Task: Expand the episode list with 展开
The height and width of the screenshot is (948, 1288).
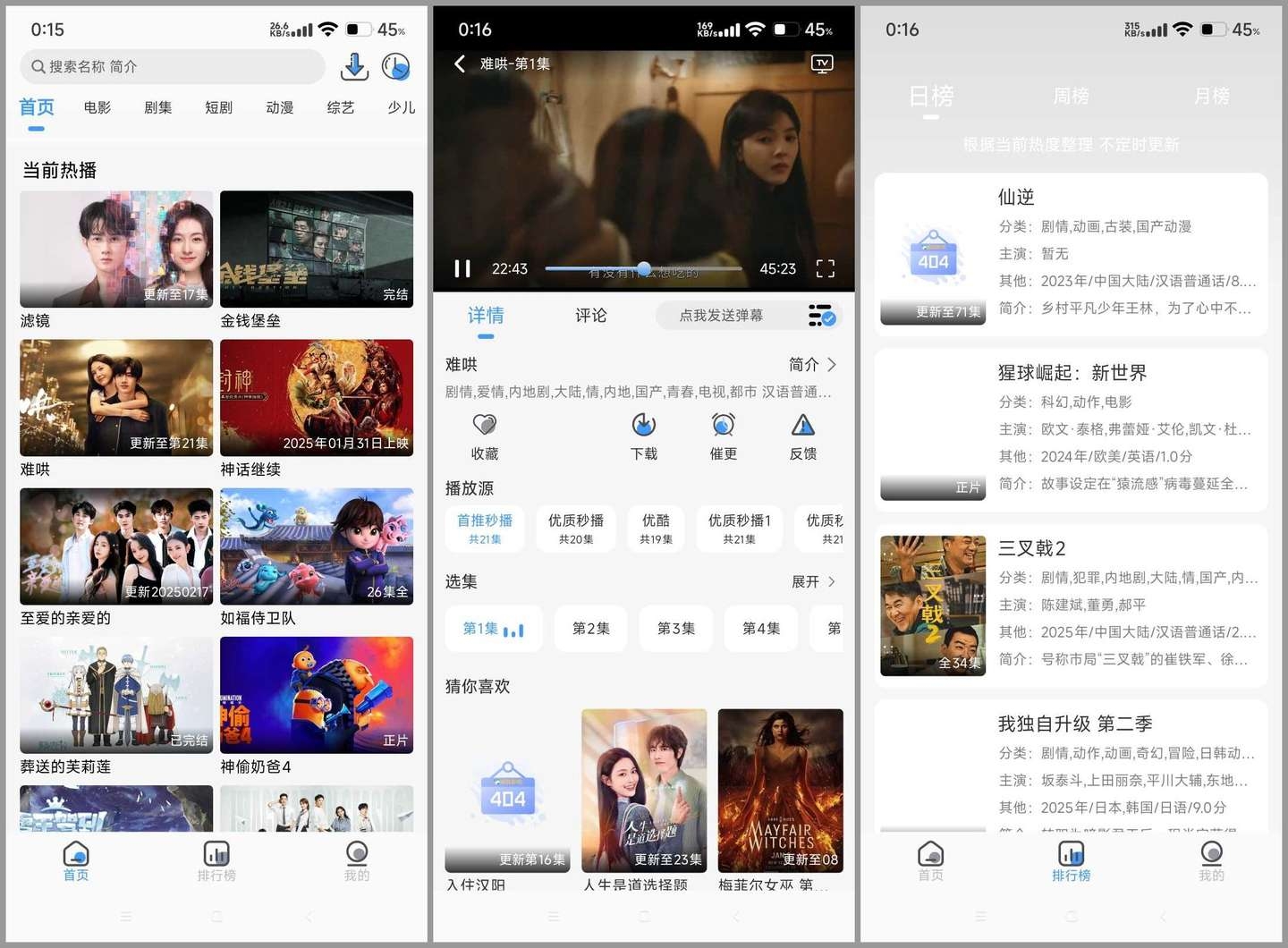Action: click(814, 582)
